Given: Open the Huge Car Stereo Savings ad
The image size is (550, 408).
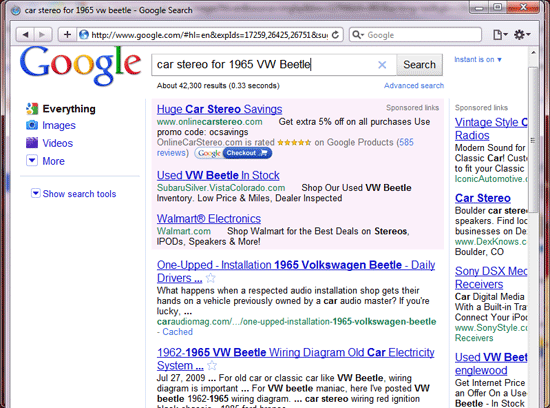Looking at the screenshot, I should (x=220, y=109).
